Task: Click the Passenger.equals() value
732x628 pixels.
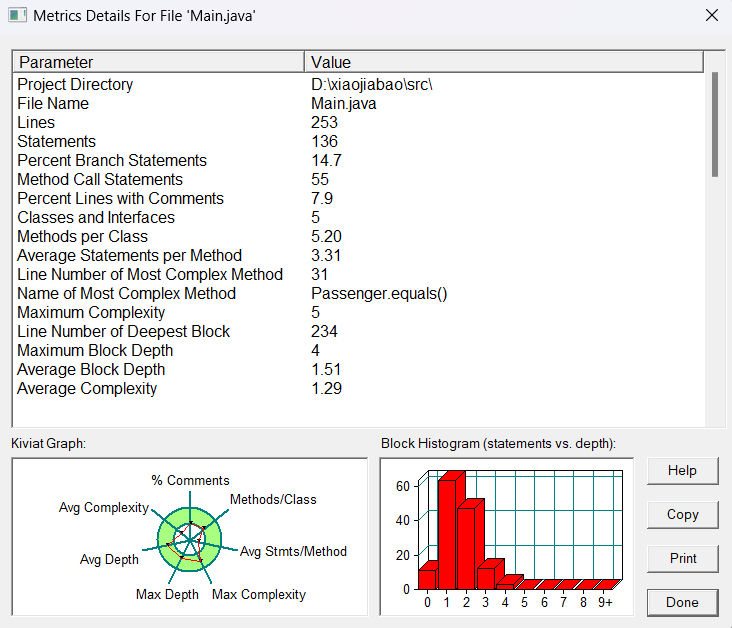Action: pos(379,294)
